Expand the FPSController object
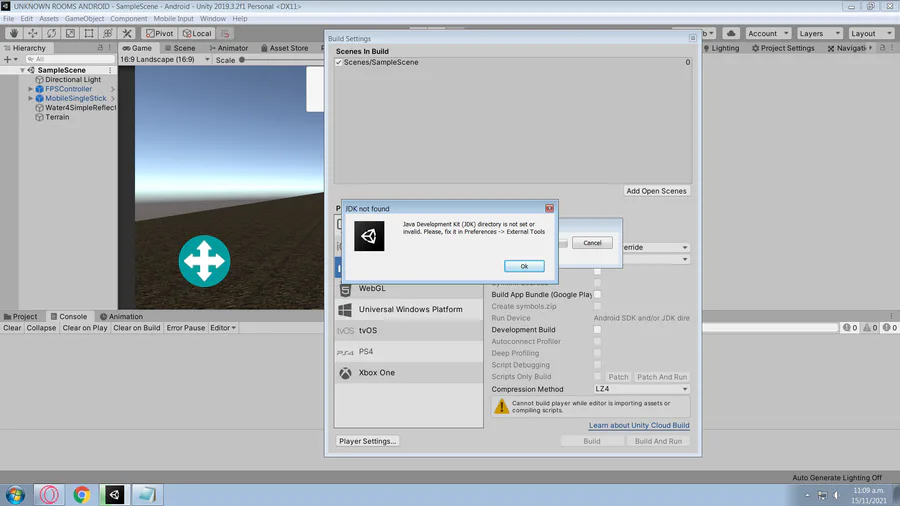Viewport: 900px width, 506px height. coord(30,89)
